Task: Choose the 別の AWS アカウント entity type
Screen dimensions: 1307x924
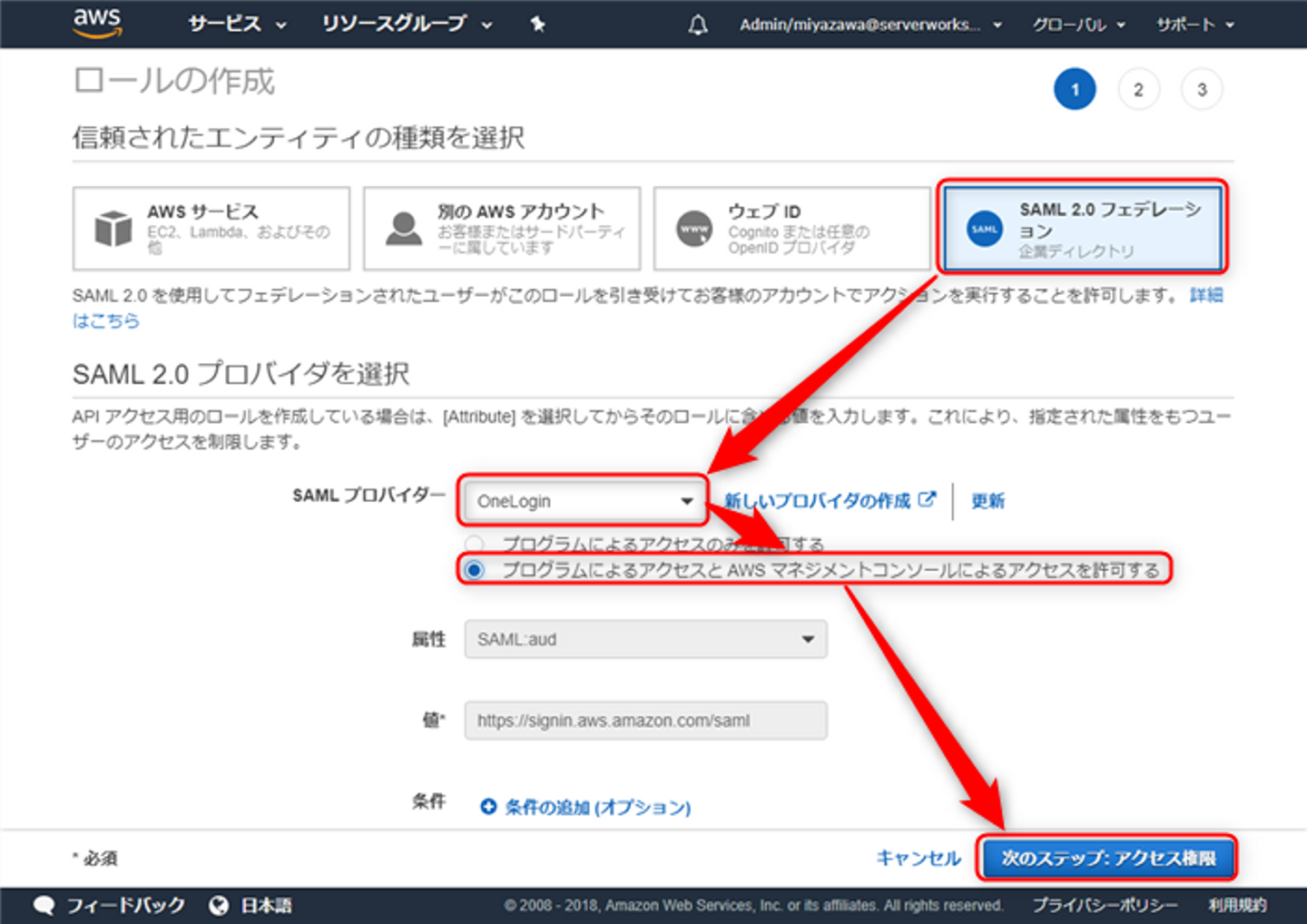Action: pyautogui.click(x=502, y=229)
